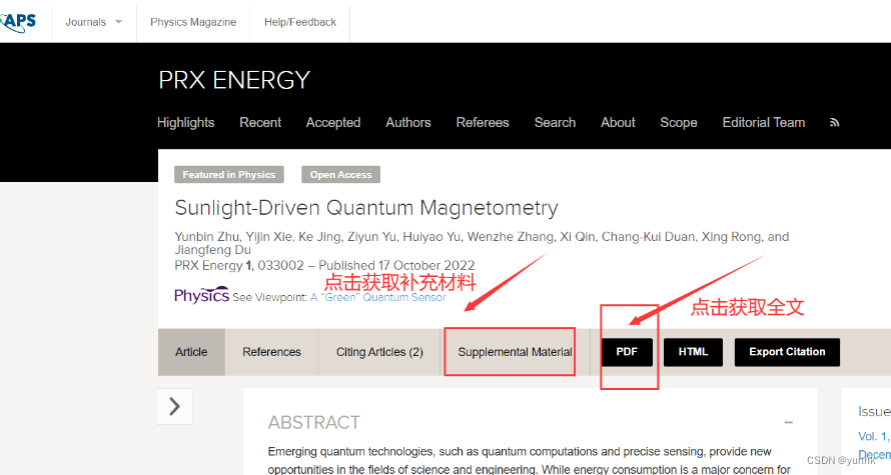Open the RSS feed icon
Screen dimensions: 891x475
(x=834, y=123)
